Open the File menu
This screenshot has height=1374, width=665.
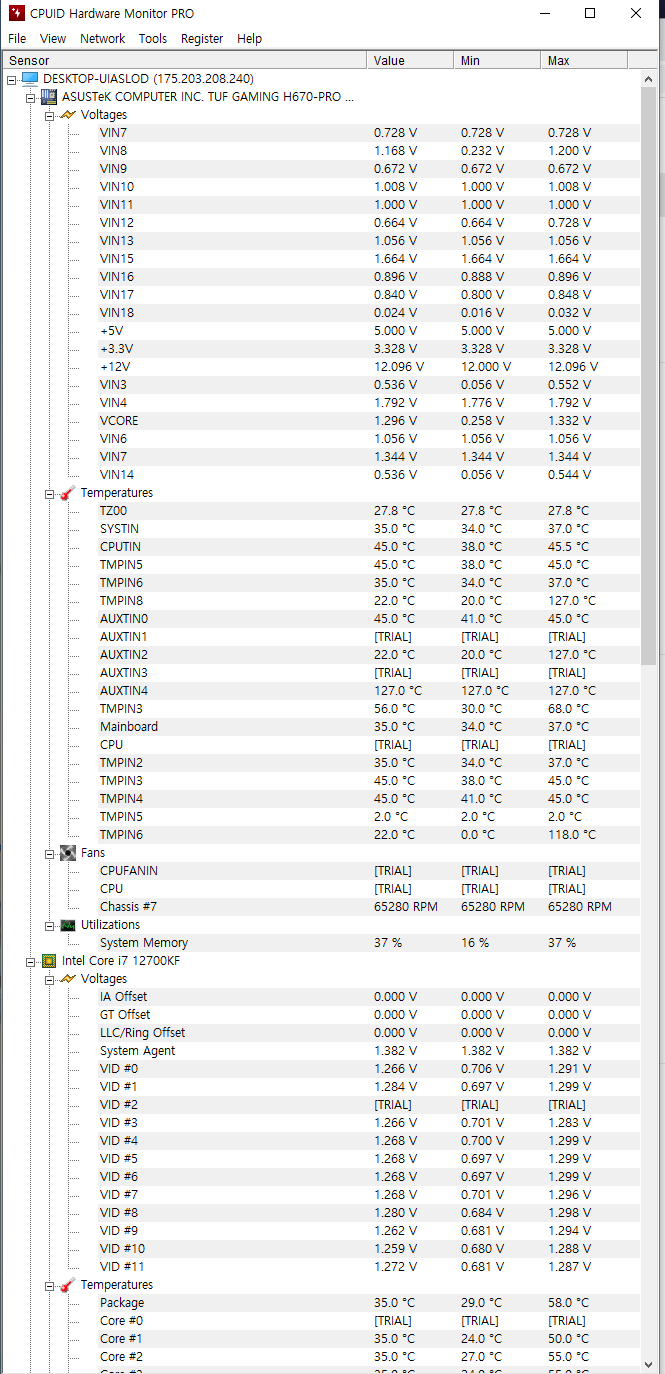point(17,39)
